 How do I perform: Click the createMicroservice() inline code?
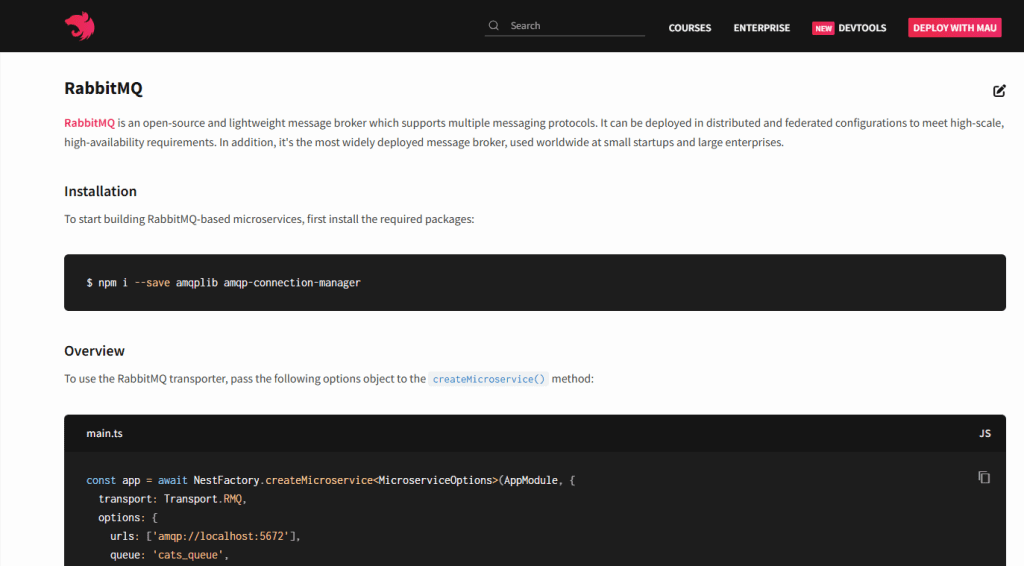[x=488, y=379]
